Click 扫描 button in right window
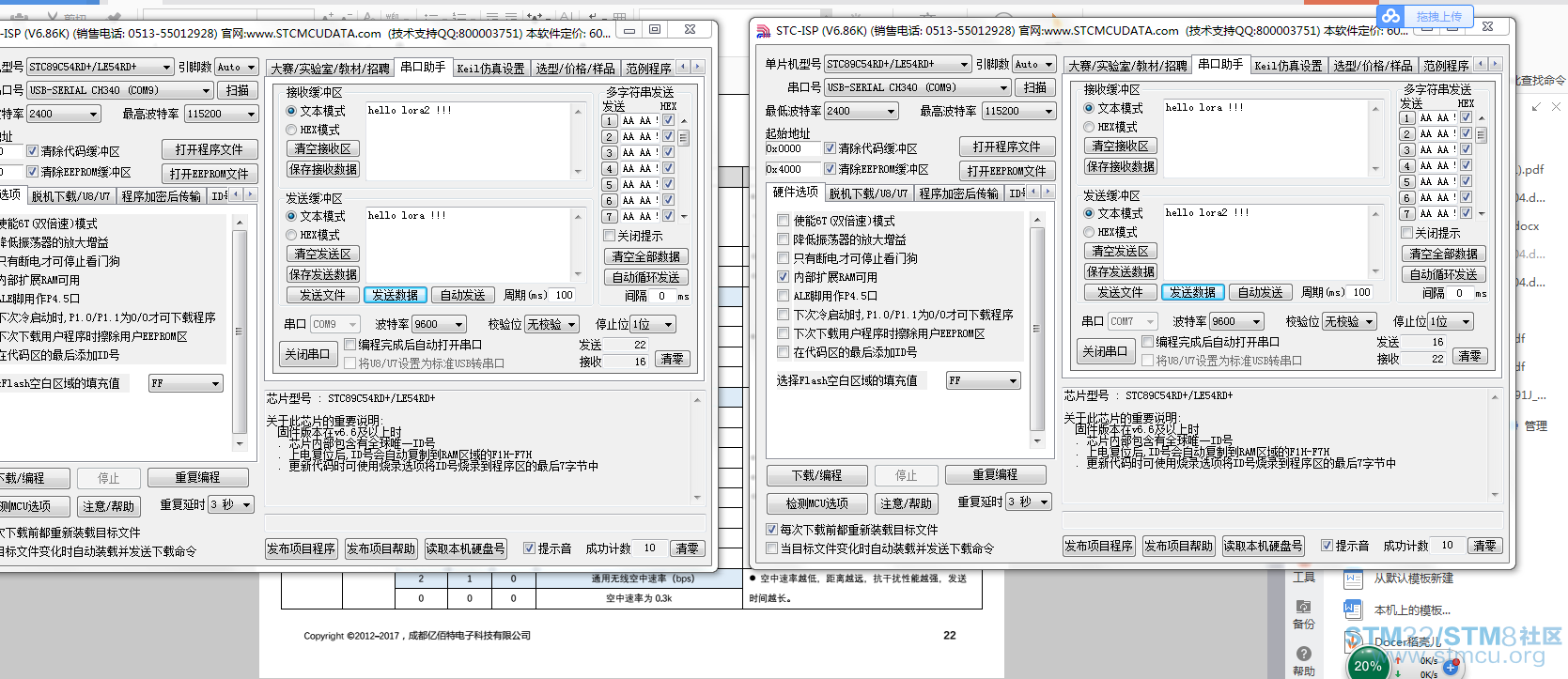The image size is (1568, 679). 1034,87
